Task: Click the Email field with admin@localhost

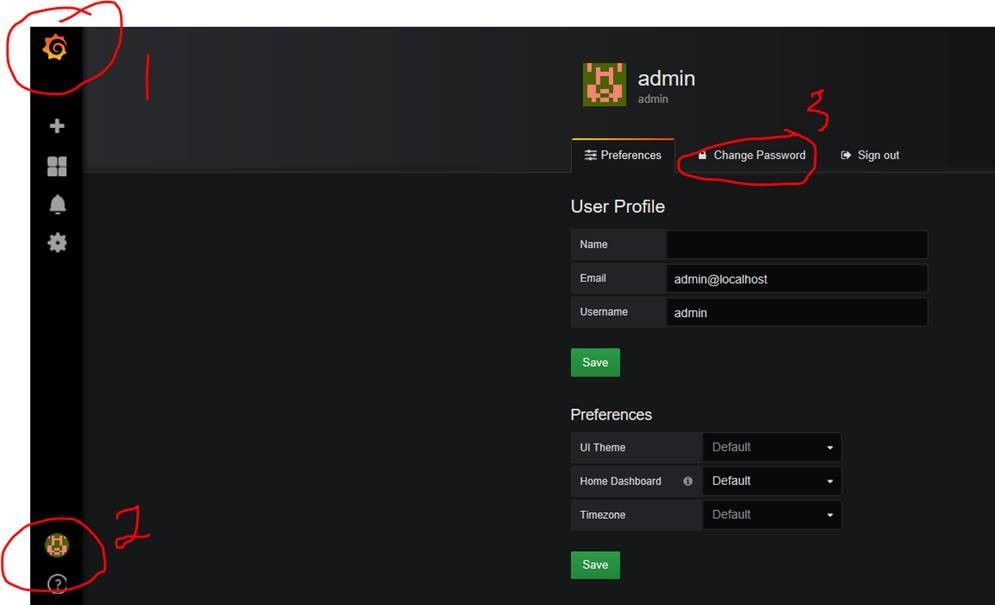Action: click(797, 279)
